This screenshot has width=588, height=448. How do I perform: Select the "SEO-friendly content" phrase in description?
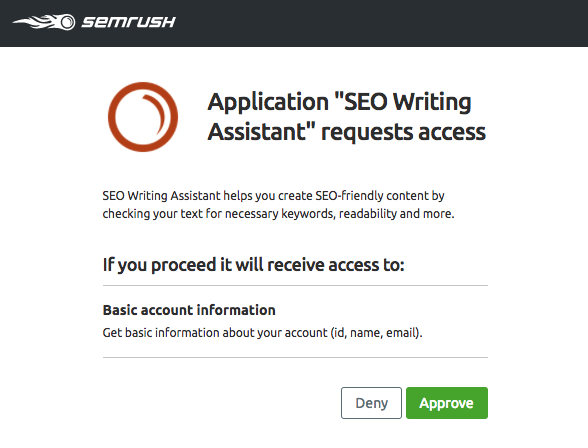[x=349, y=196]
